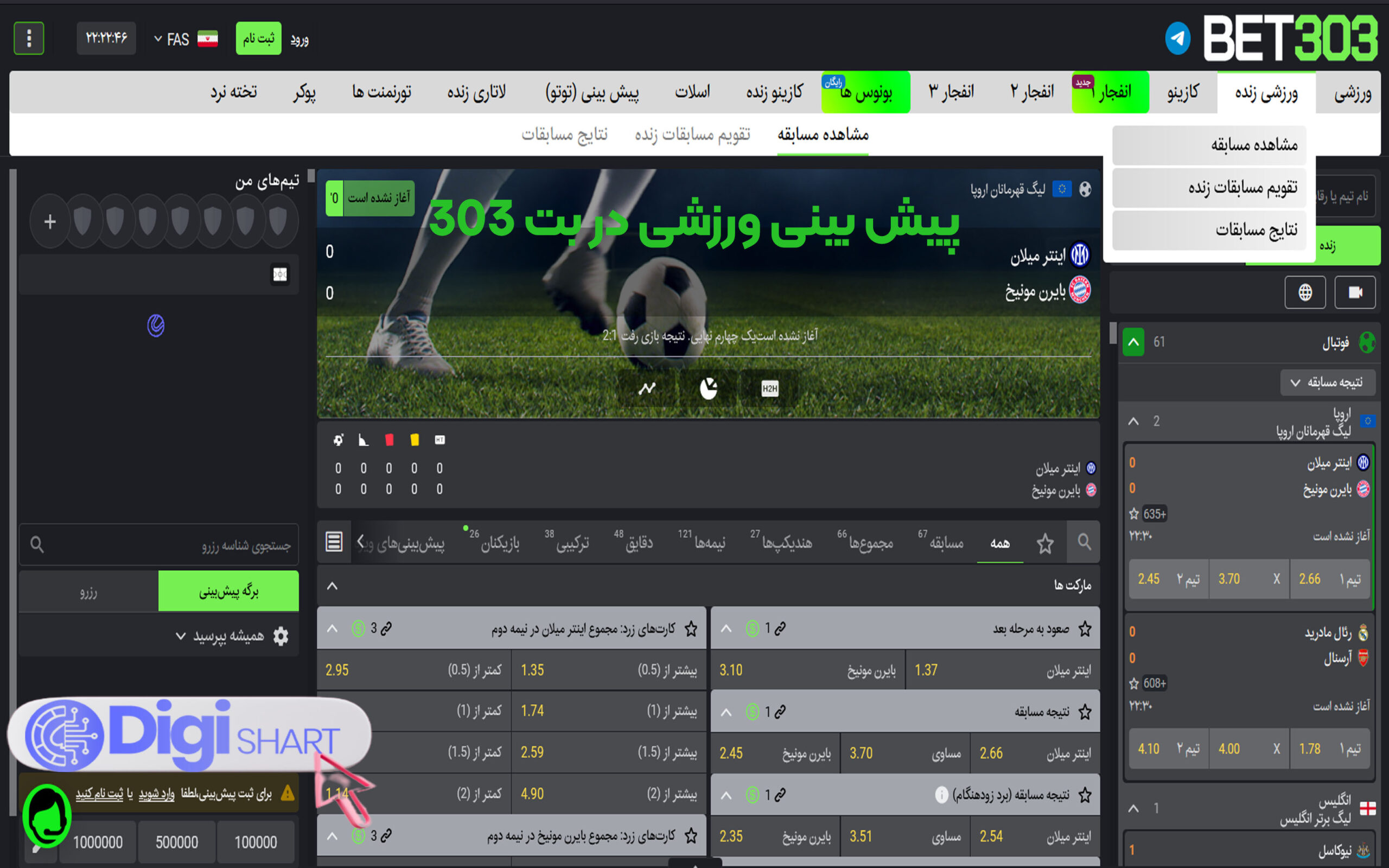Viewport: 1389px width, 868px height.
Task: Click the ورود login link
Action: click(299, 39)
